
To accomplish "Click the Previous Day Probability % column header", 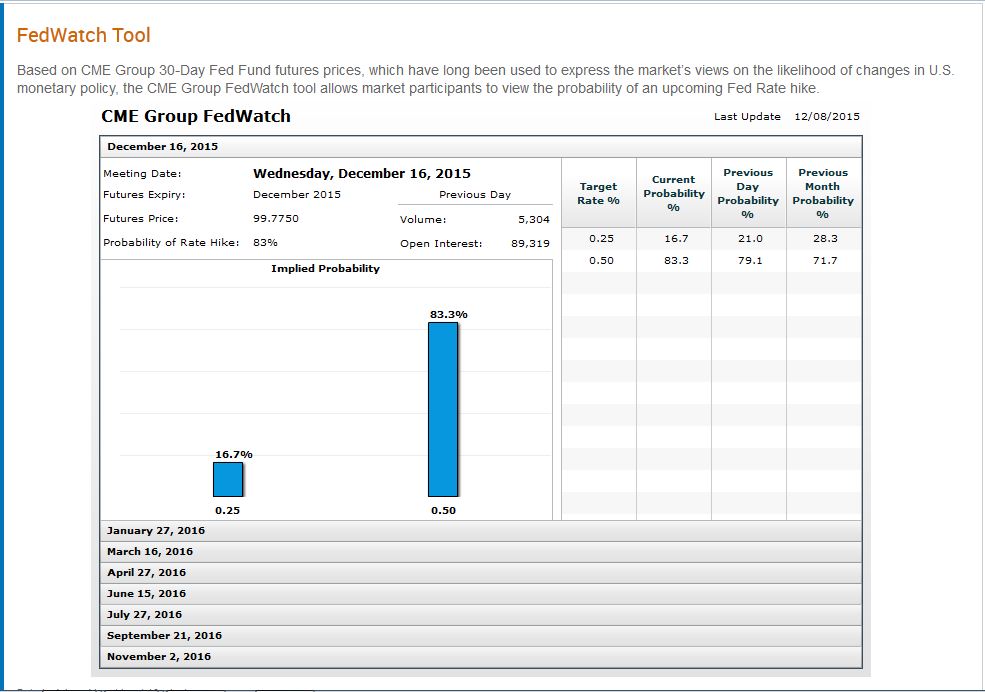I will pos(748,193).
